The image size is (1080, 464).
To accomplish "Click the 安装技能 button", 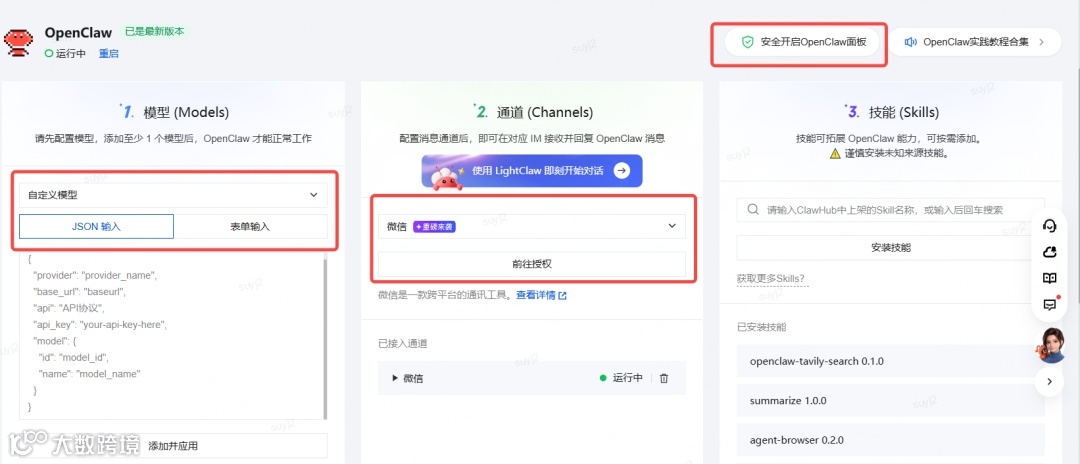I will click(x=891, y=247).
